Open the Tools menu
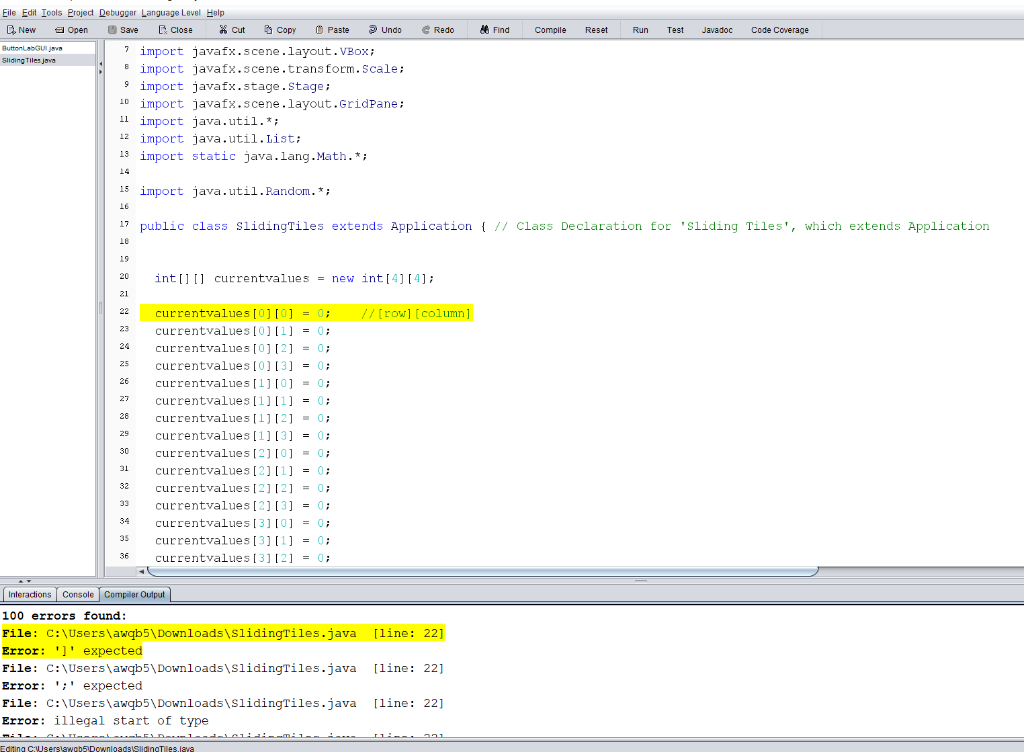 (x=52, y=12)
